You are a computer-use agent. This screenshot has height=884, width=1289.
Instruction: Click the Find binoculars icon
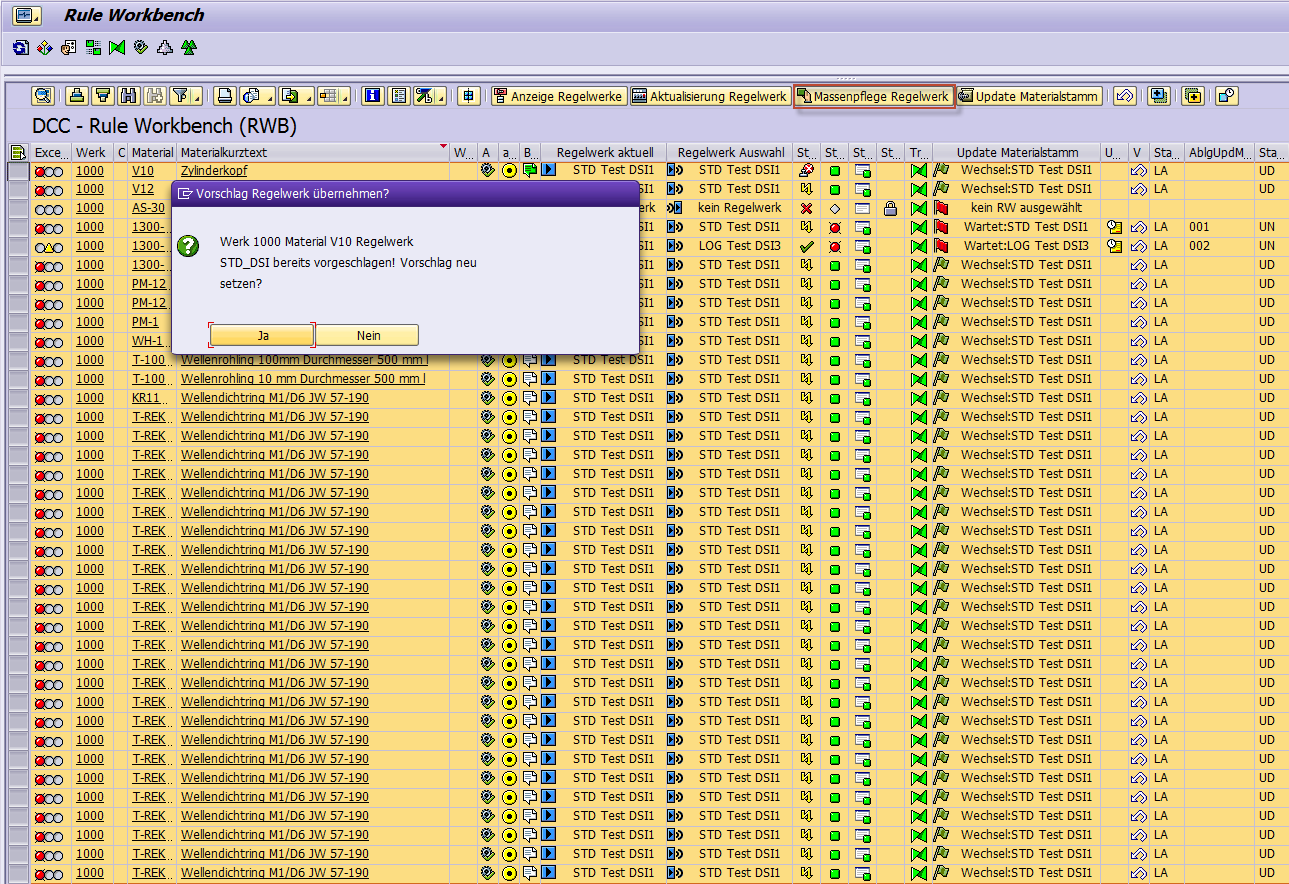[128, 96]
